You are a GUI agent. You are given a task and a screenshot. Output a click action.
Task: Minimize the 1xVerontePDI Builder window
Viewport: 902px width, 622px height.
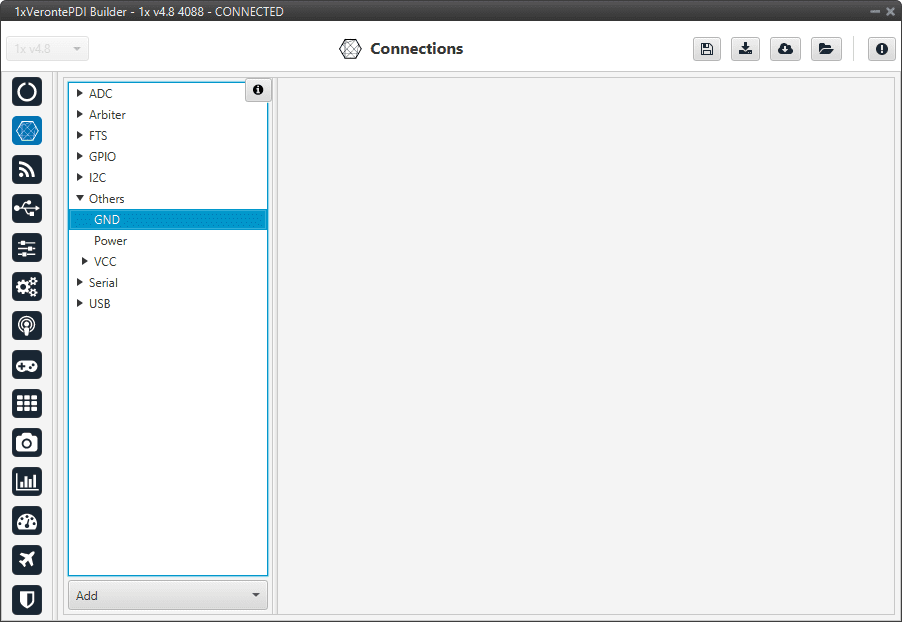point(875,12)
